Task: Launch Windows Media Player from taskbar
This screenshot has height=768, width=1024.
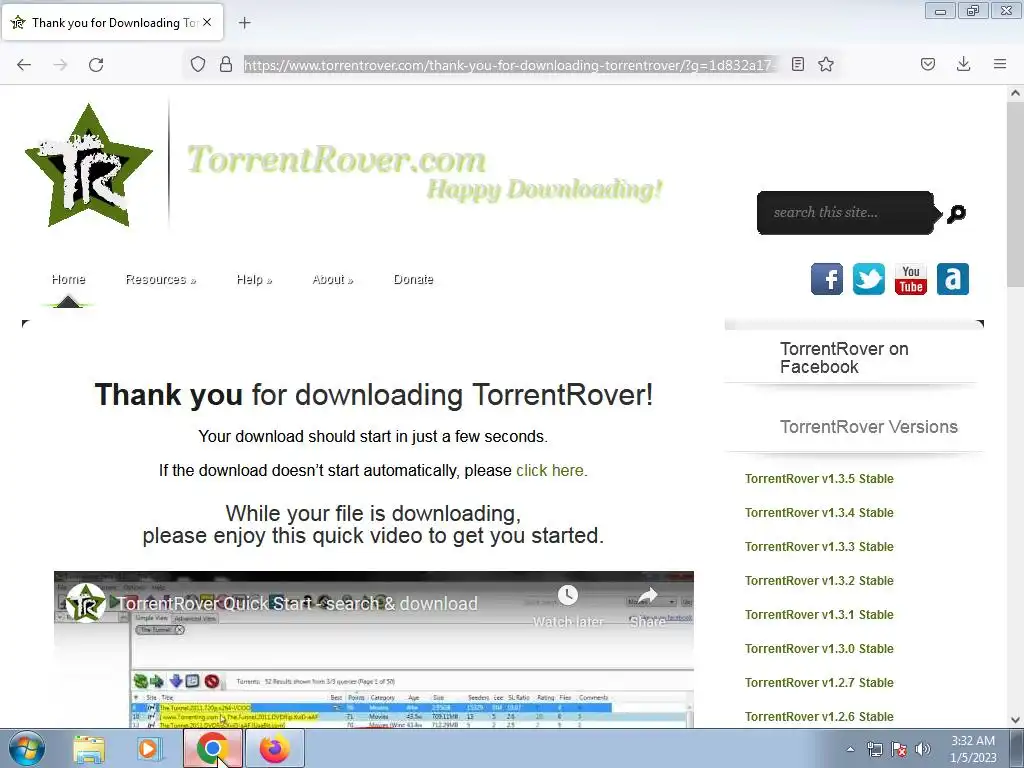Action: click(150, 749)
